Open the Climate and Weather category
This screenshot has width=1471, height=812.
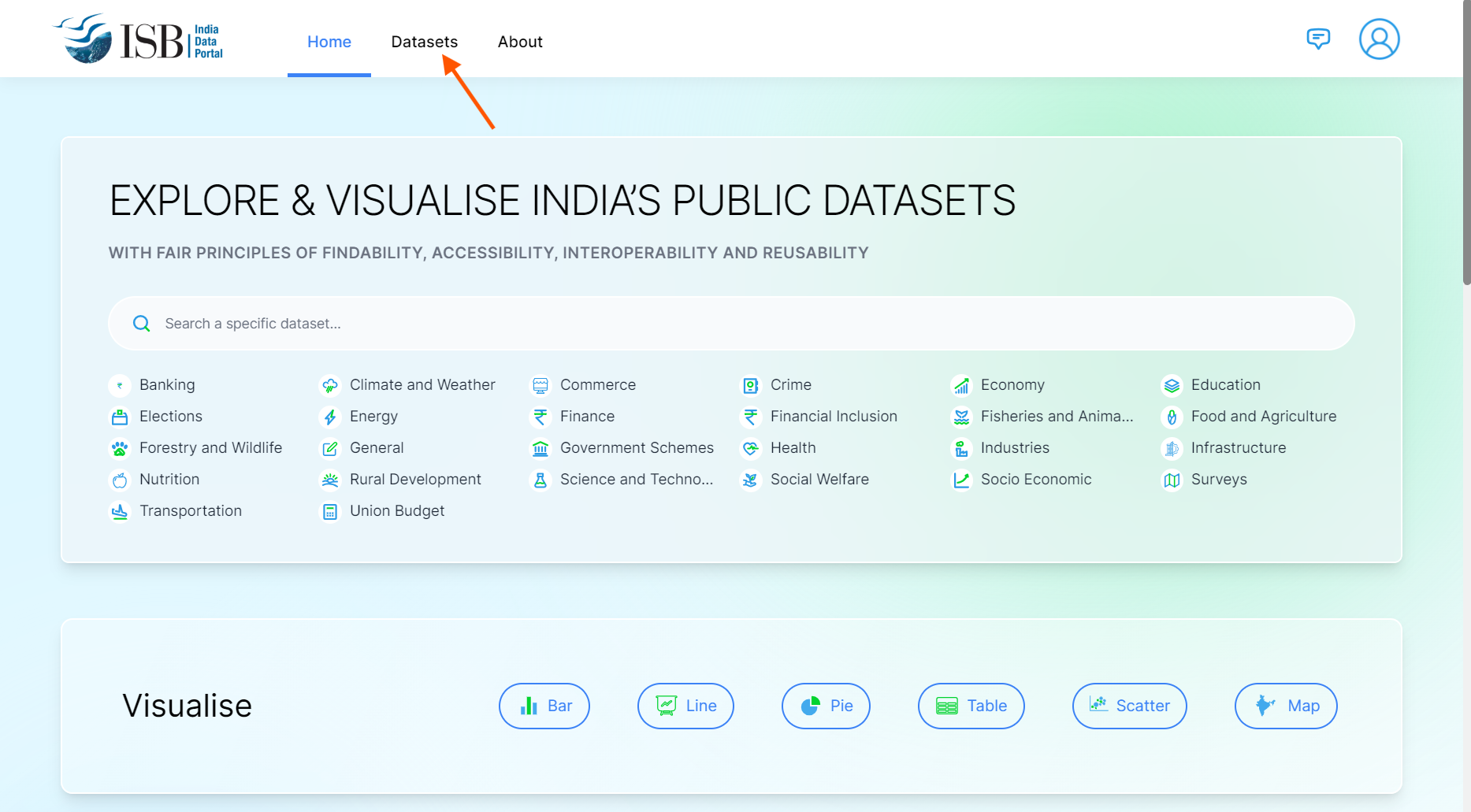click(x=422, y=385)
